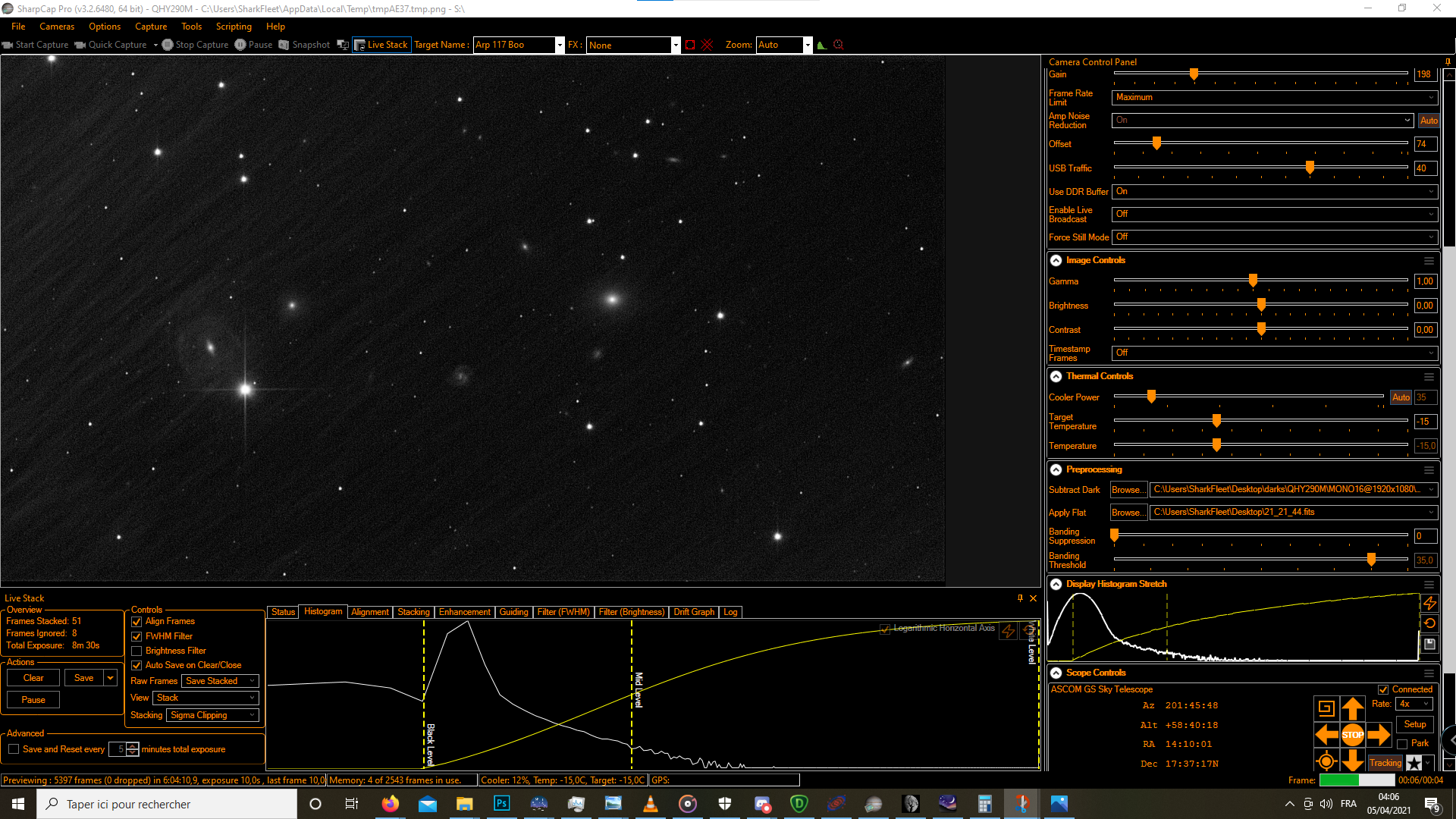Collapse the Thermal Controls section
Screen dimensions: 1456x819
point(1056,376)
